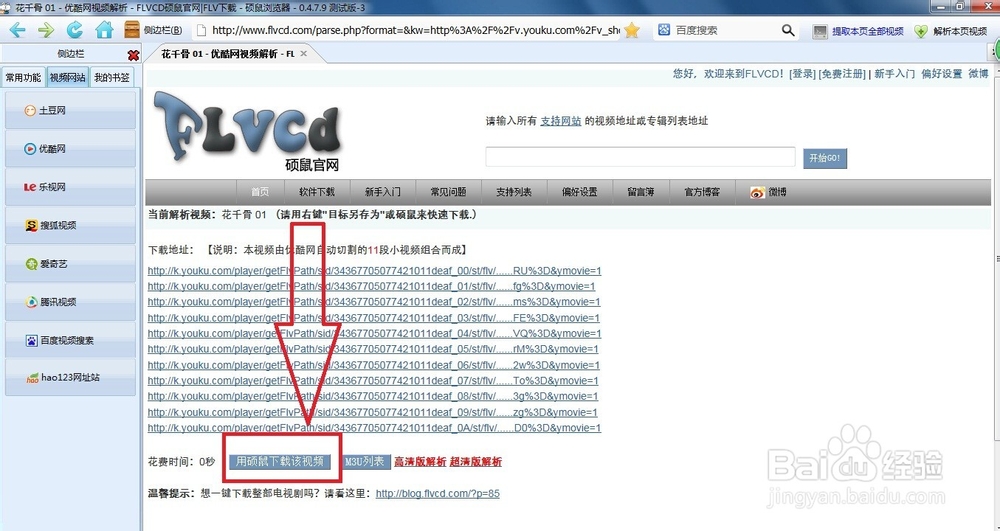1000x531 pixels.
Task: Click the video URL input field
Action: tap(640, 157)
